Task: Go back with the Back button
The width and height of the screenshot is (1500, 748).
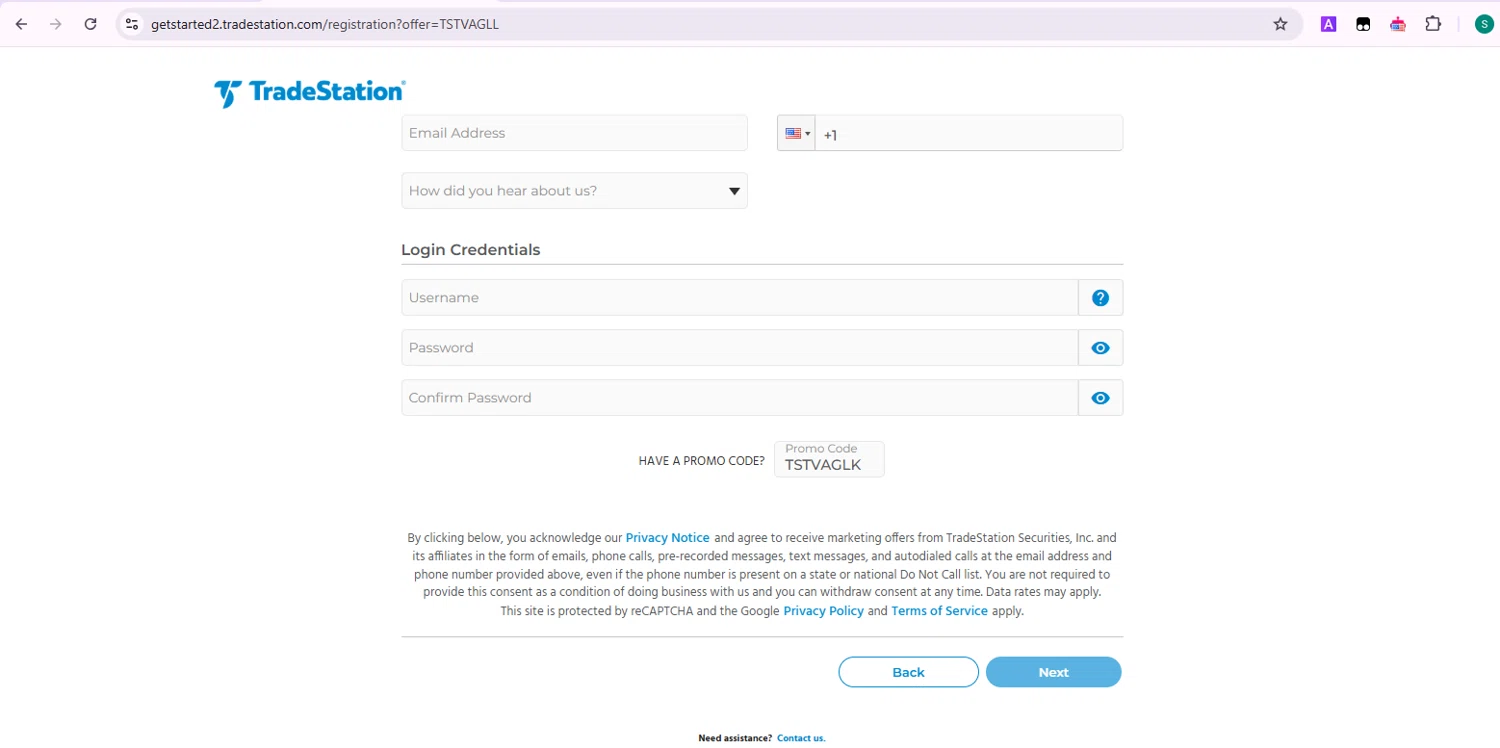Action: point(908,672)
